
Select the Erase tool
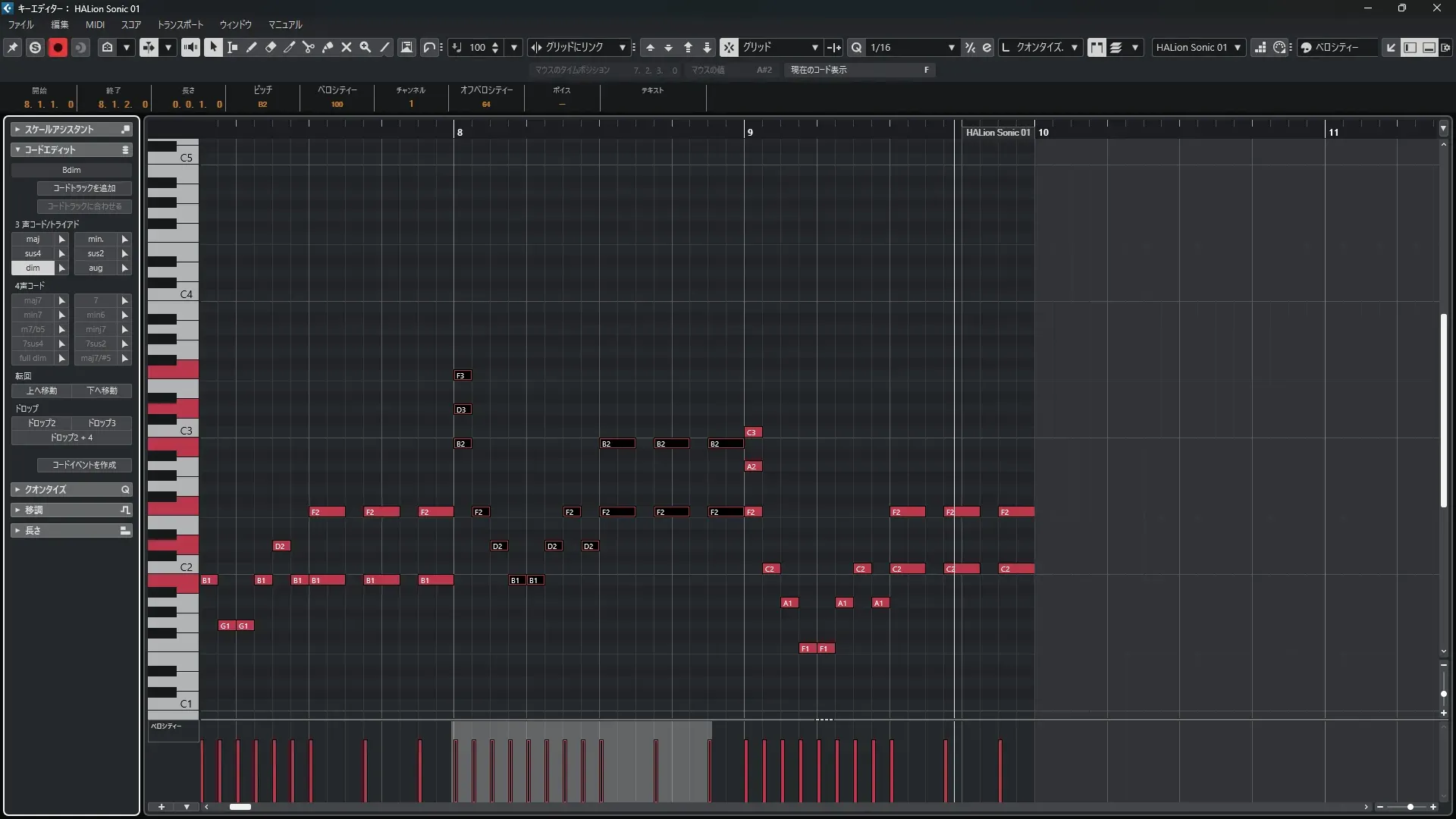pos(271,47)
